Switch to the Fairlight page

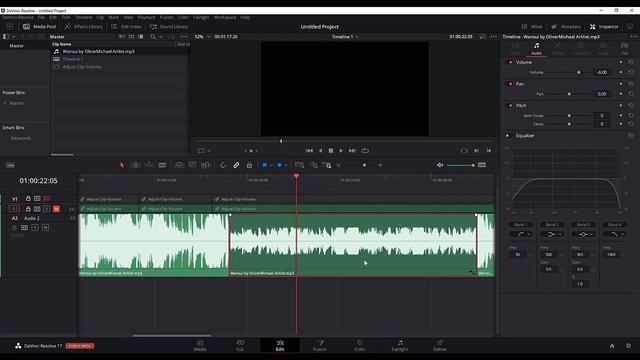tap(400, 345)
